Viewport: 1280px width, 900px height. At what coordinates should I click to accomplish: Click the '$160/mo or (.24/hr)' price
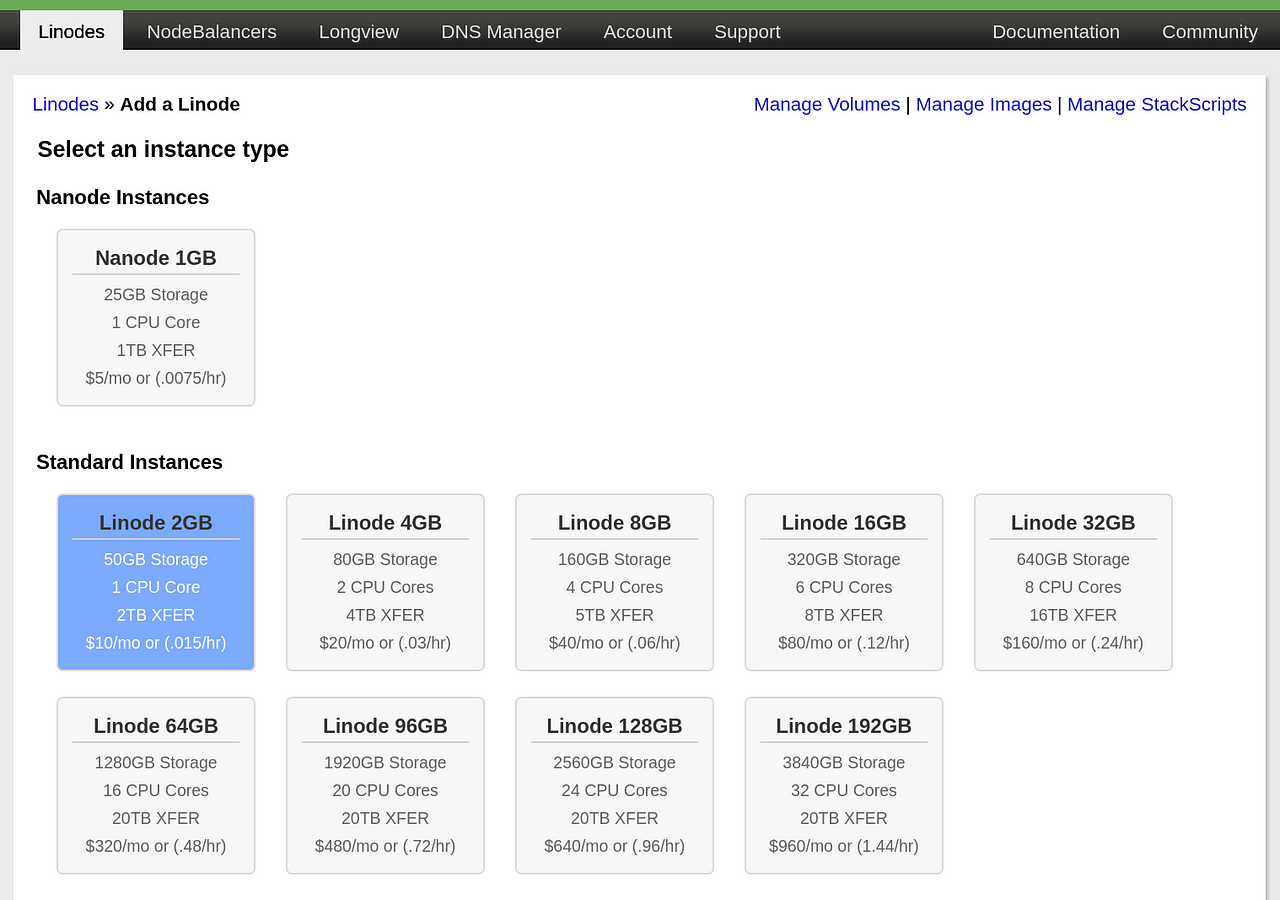click(x=1073, y=643)
